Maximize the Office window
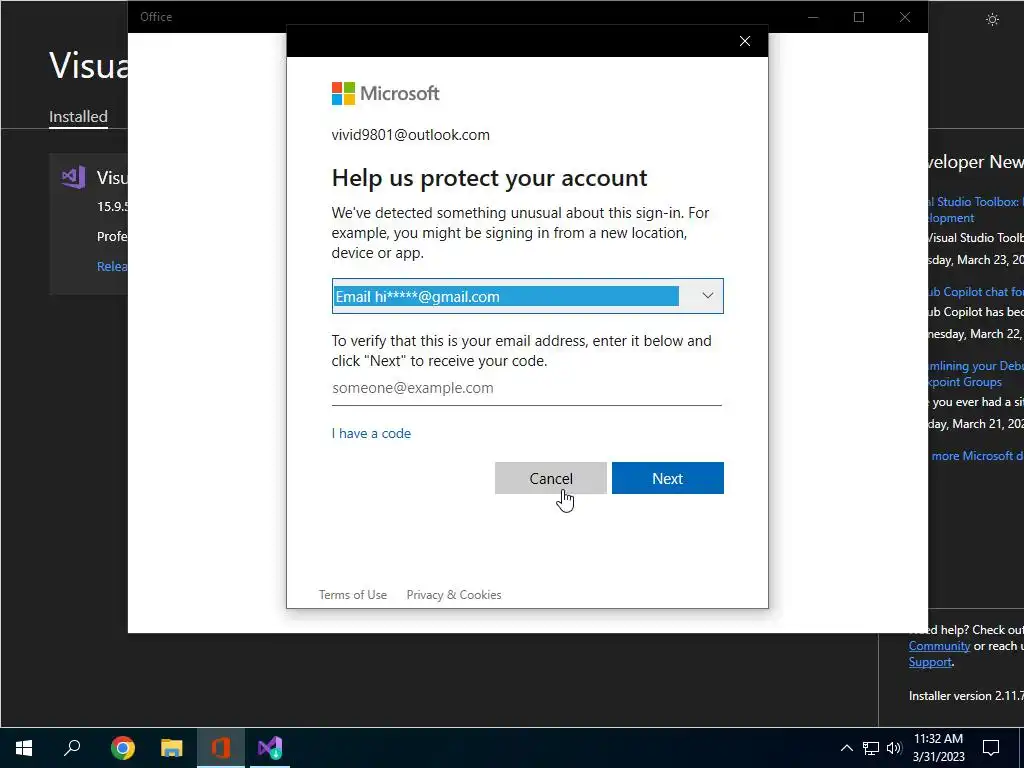 tap(859, 17)
